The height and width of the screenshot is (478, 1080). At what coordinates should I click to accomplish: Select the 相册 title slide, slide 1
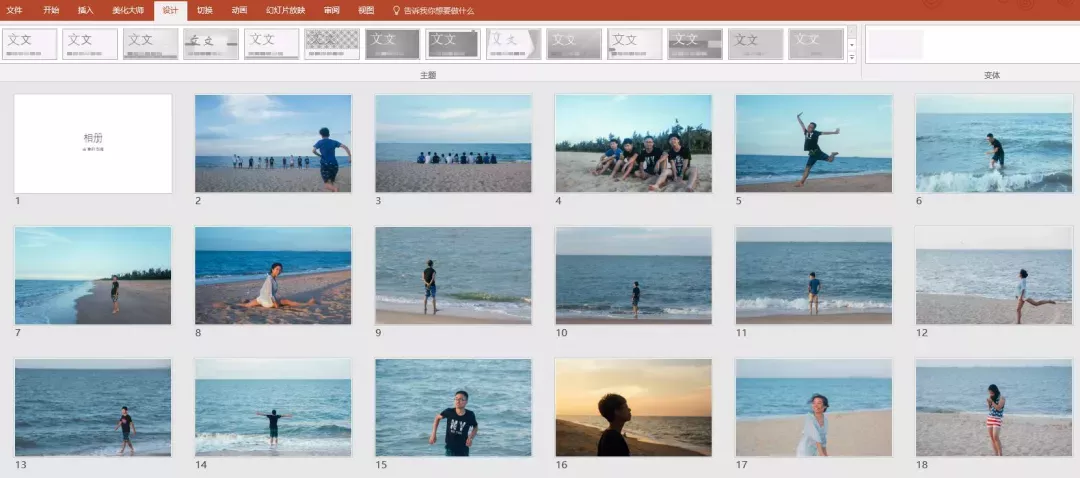coord(93,144)
